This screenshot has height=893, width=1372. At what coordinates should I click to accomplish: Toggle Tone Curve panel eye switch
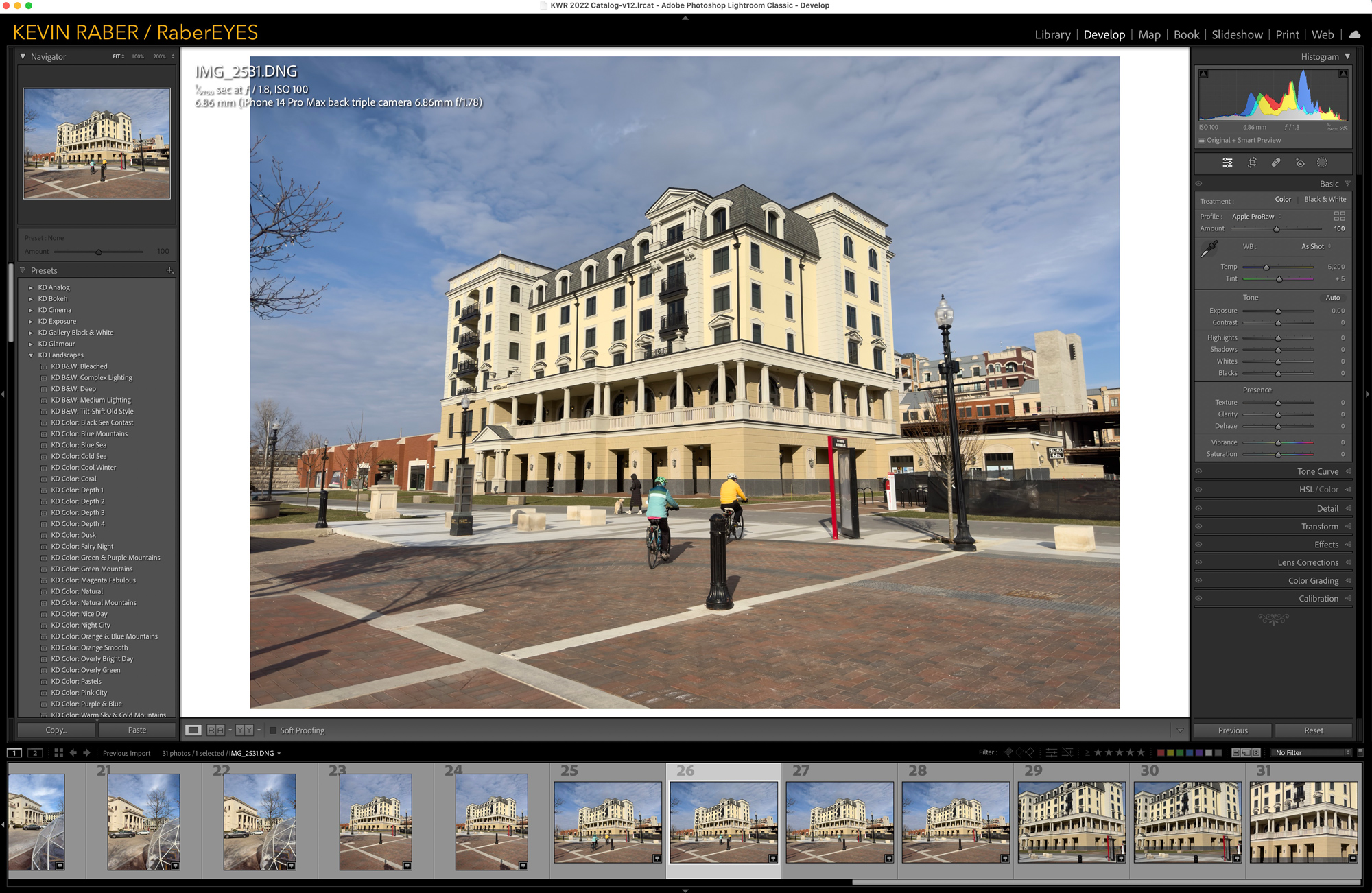(x=1199, y=471)
